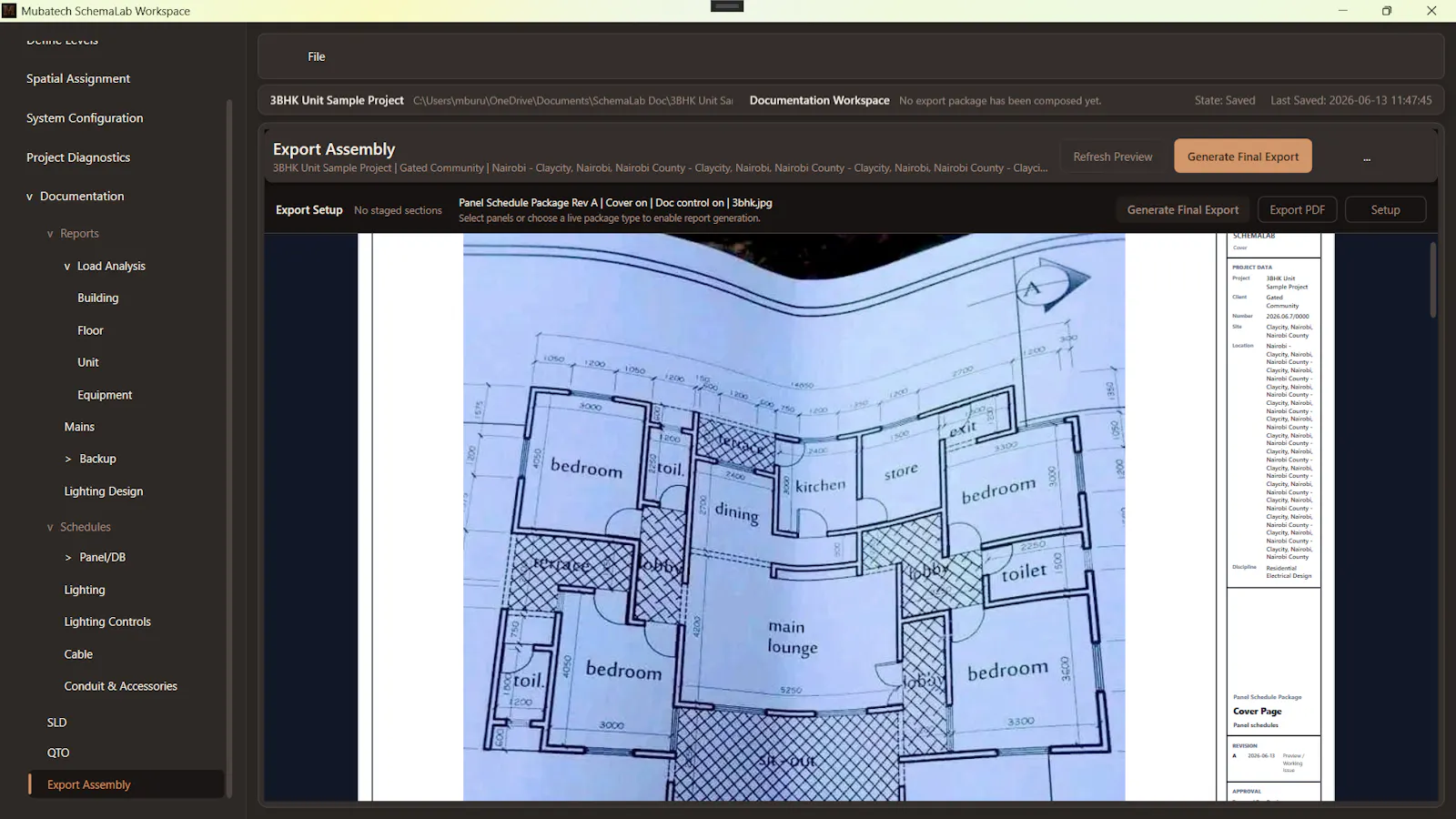This screenshot has width=1456, height=819.
Task: Click the State: Saved status
Action: pyautogui.click(x=1225, y=100)
